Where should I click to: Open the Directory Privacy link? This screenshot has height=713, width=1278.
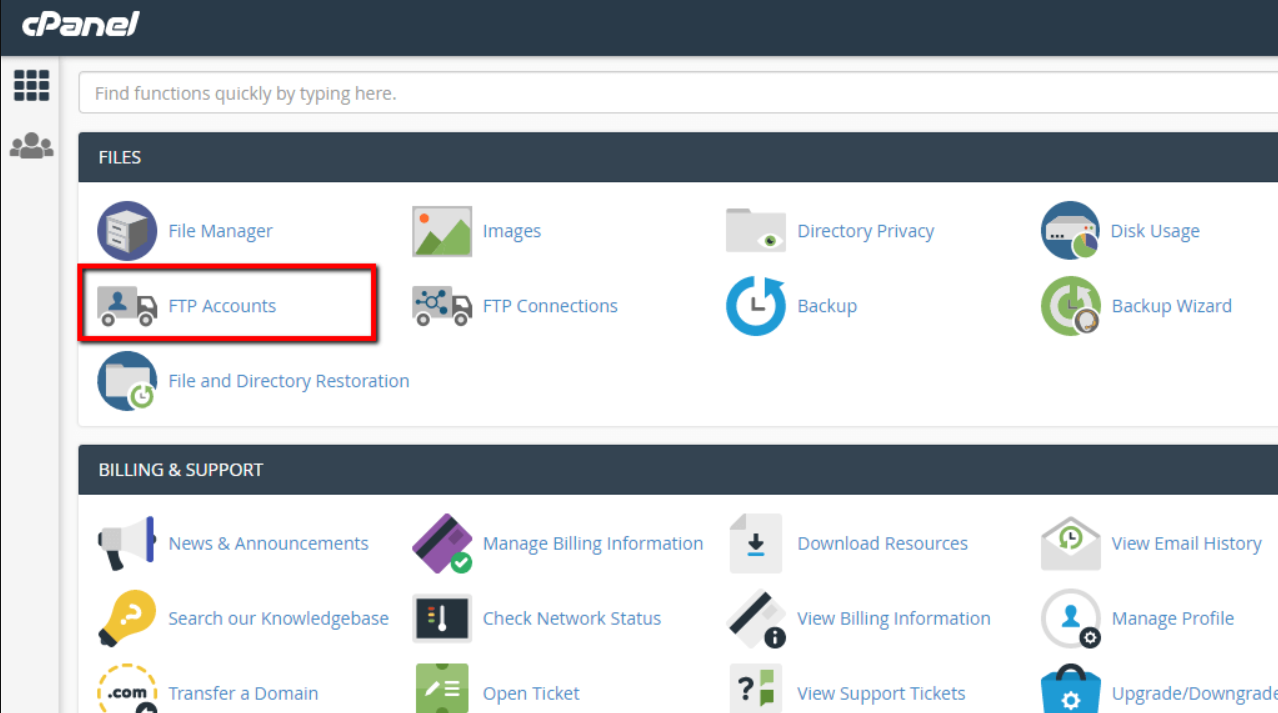tap(866, 231)
